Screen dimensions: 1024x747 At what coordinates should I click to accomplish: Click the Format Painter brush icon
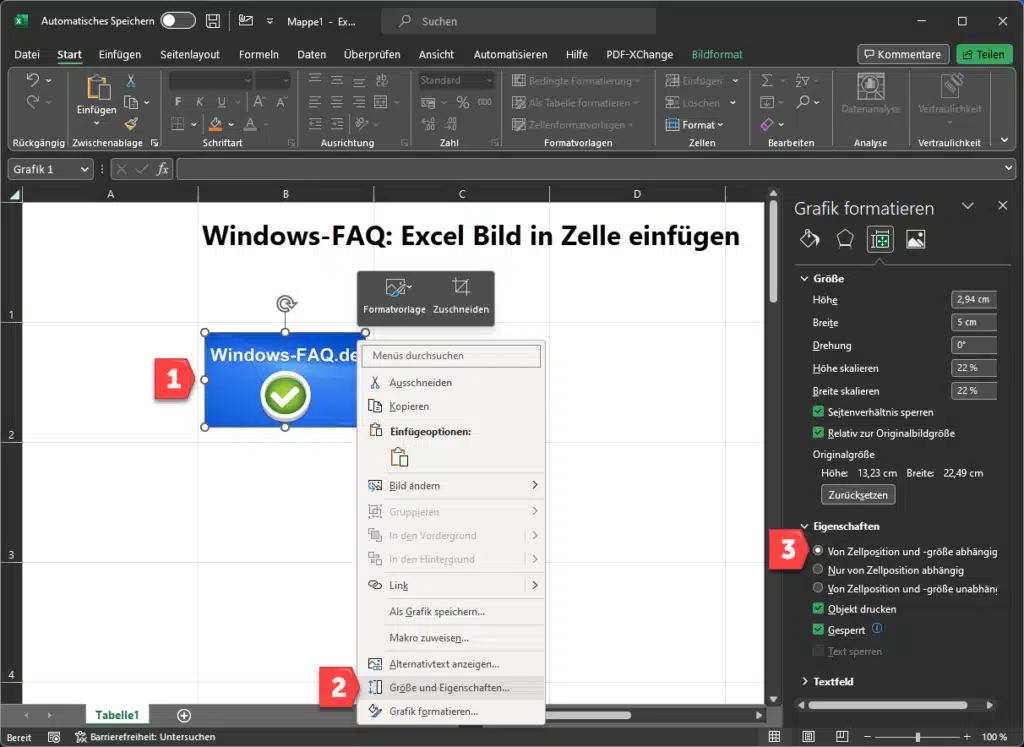pos(131,123)
